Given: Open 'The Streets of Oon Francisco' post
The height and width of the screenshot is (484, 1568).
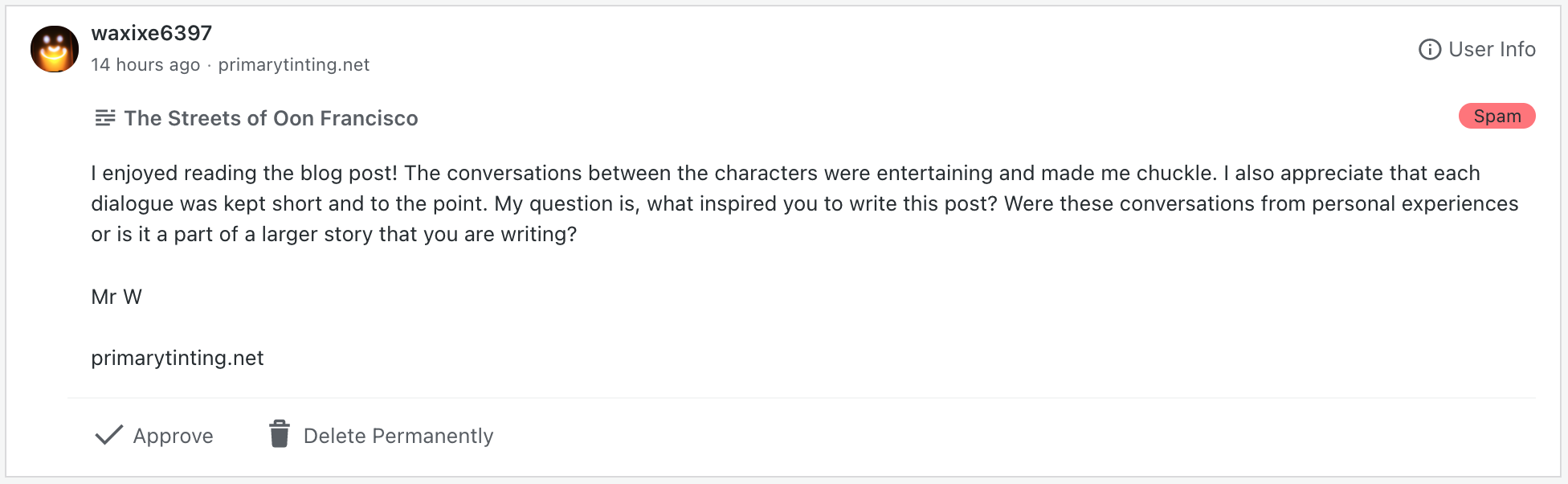Looking at the screenshot, I should point(271,118).
